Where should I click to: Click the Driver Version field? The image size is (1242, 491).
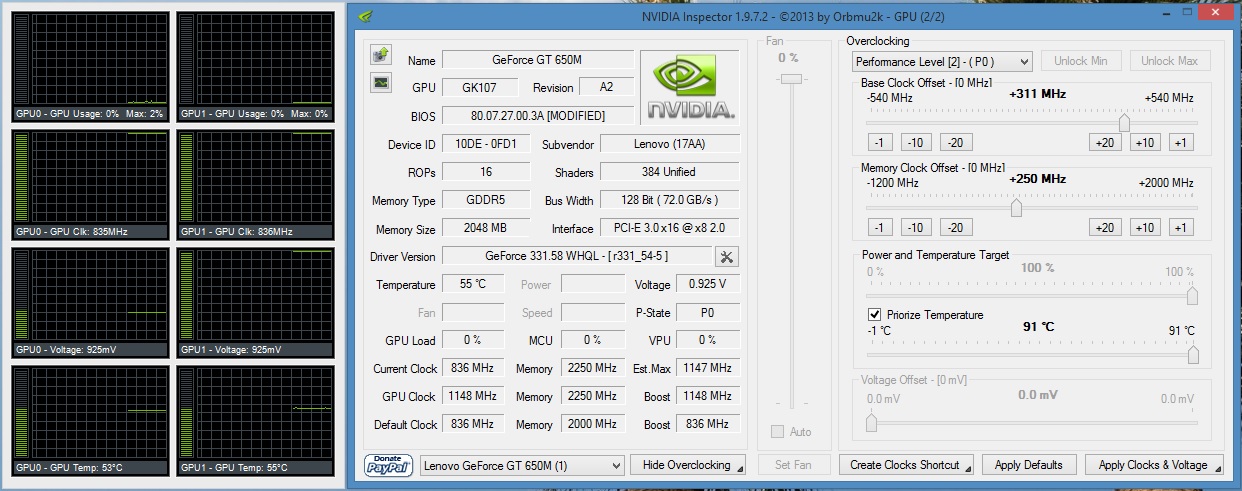point(577,256)
